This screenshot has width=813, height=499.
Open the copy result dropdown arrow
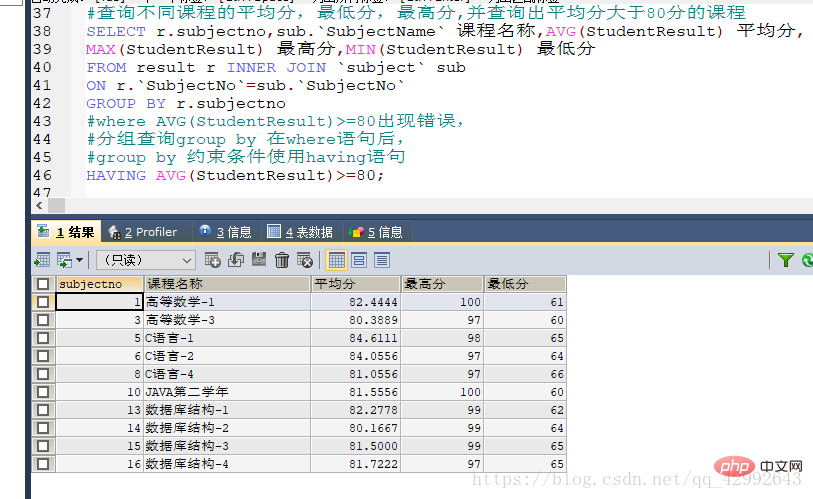79,260
